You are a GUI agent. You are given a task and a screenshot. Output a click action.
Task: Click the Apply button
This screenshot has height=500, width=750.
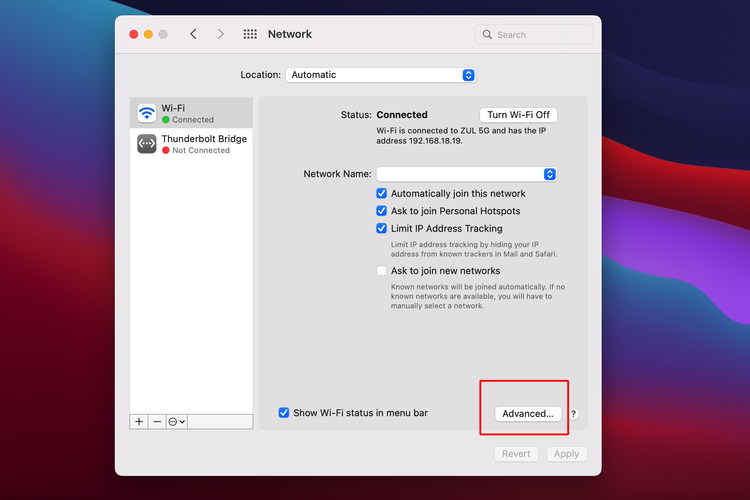(566, 454)
